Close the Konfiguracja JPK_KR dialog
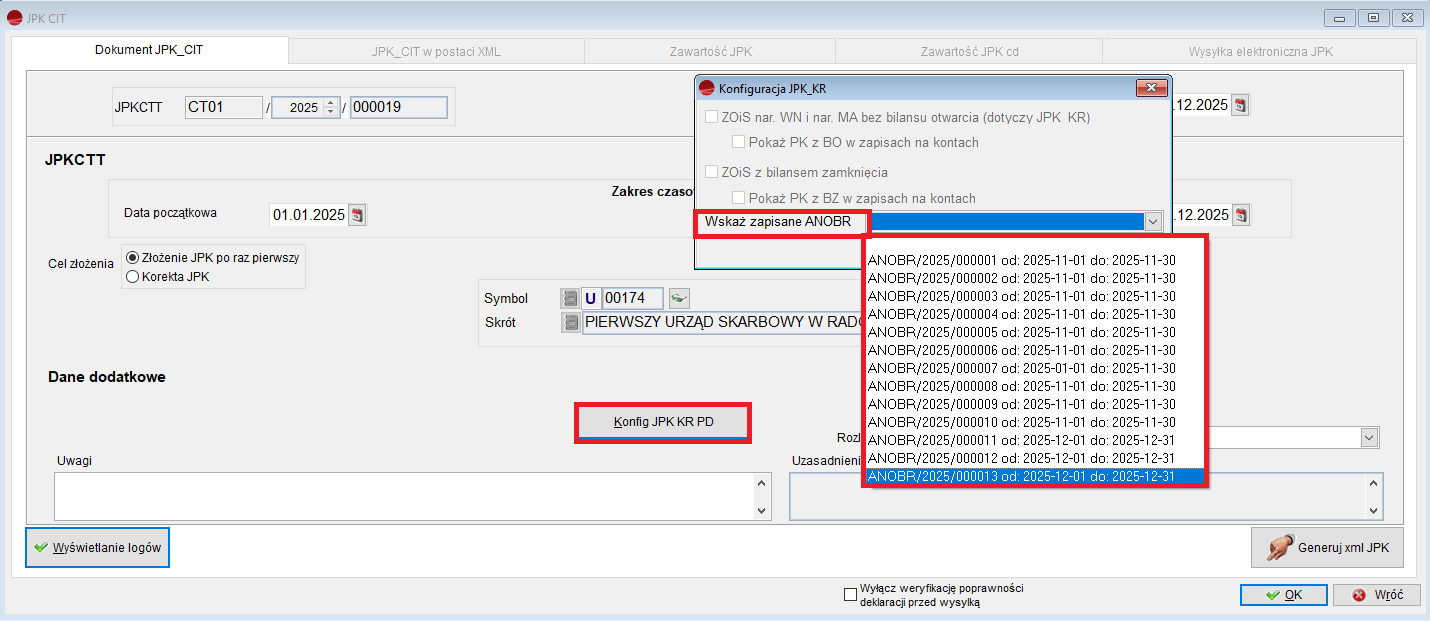The height and width of the screenshot is (621, 1430). click(1152, 88)
